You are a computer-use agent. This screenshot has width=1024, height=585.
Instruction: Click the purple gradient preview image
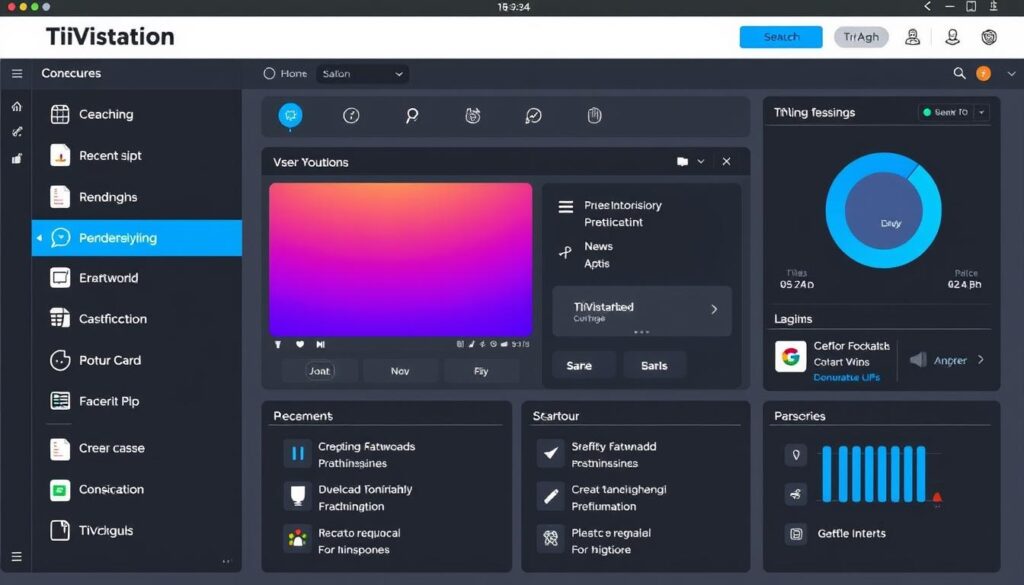[399, 258]
